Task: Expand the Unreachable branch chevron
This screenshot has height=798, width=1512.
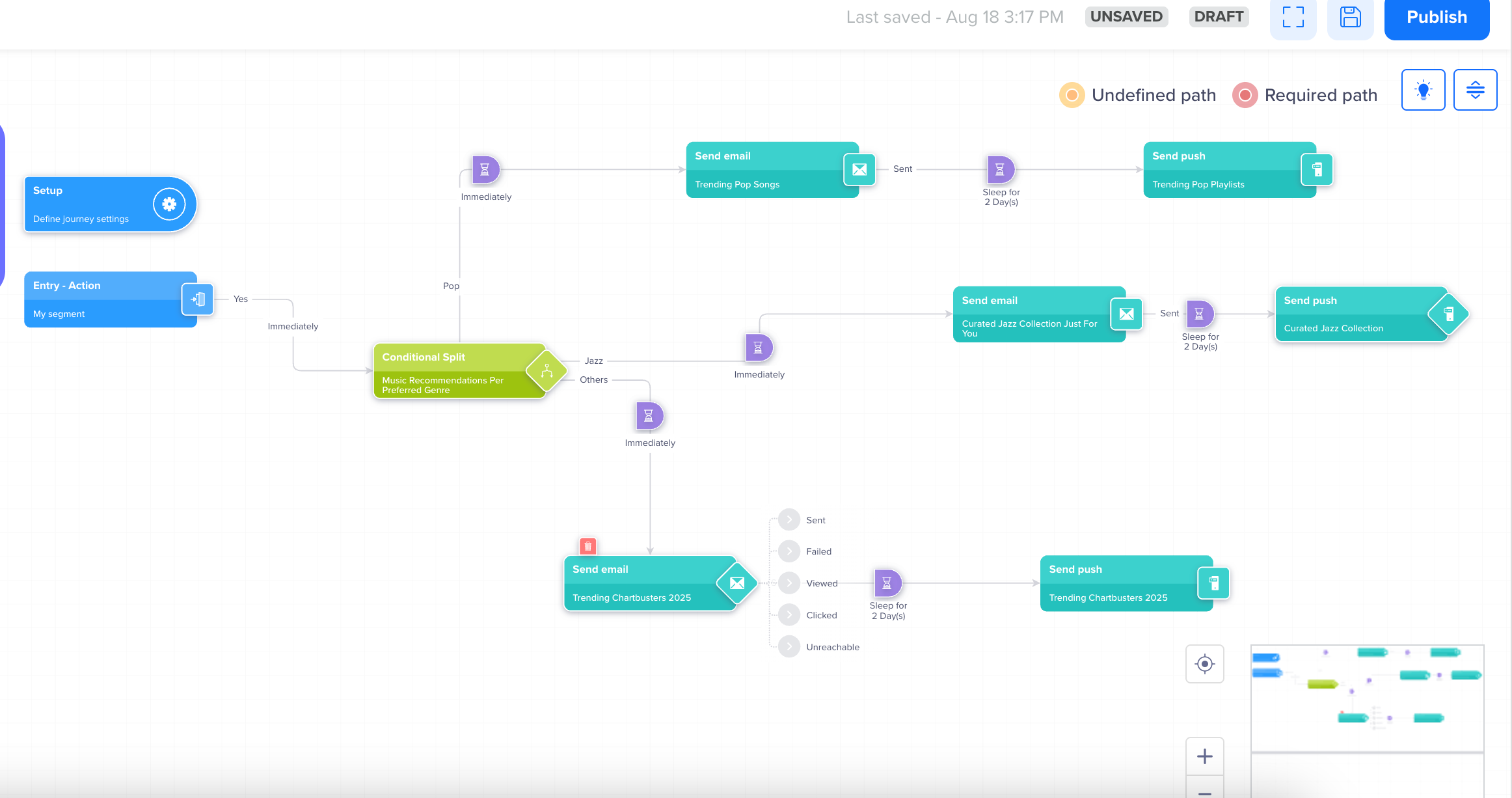Action: coord(789,646)
